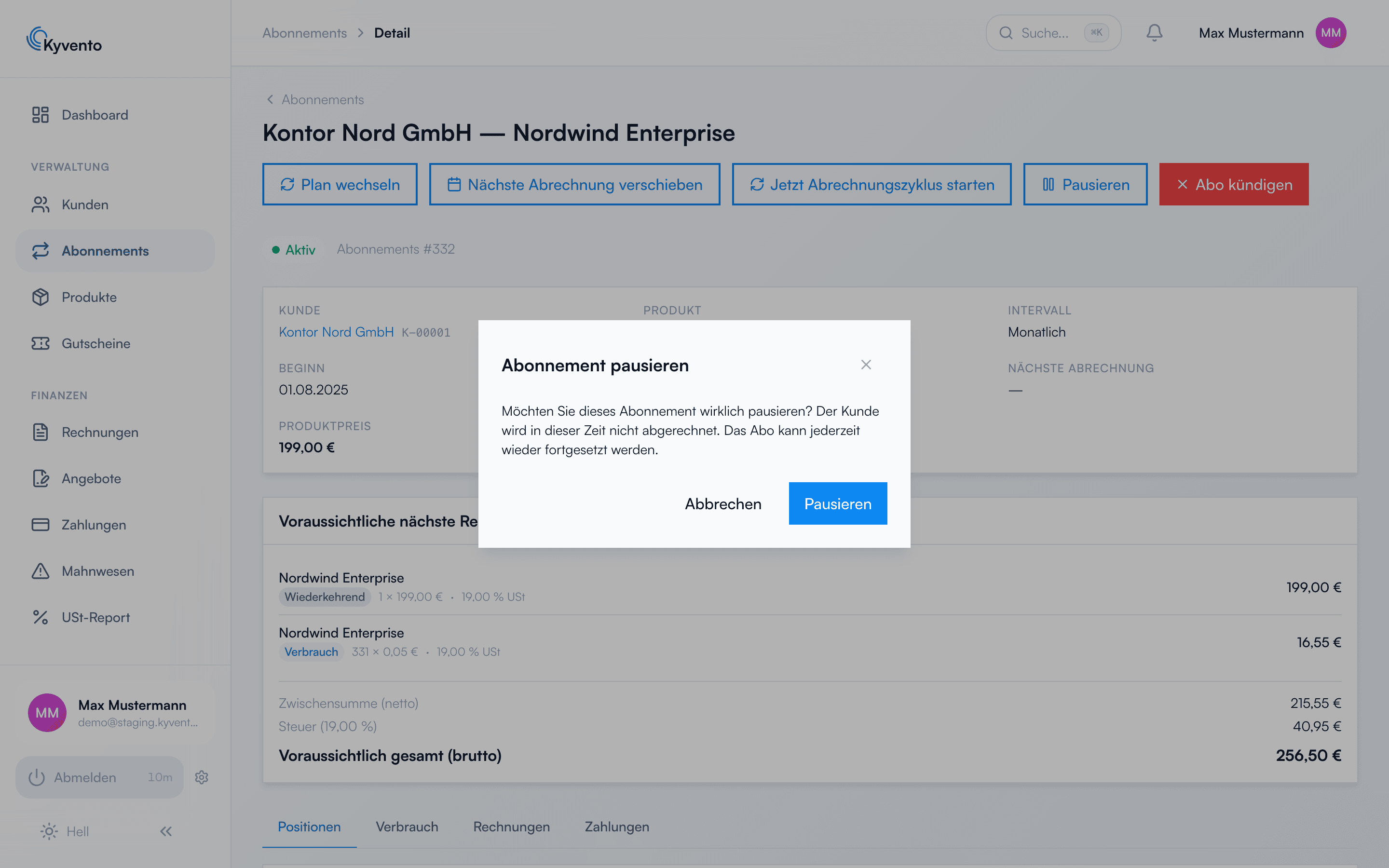Viewport: 1389px width, 868px height.
Task: Click the Zahlungen credit card icon
Action: click(x=40, y=525)
